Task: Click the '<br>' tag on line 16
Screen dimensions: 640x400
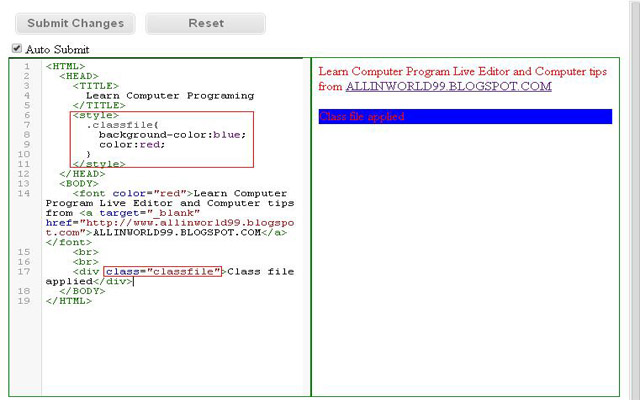Action: point(86,262)
